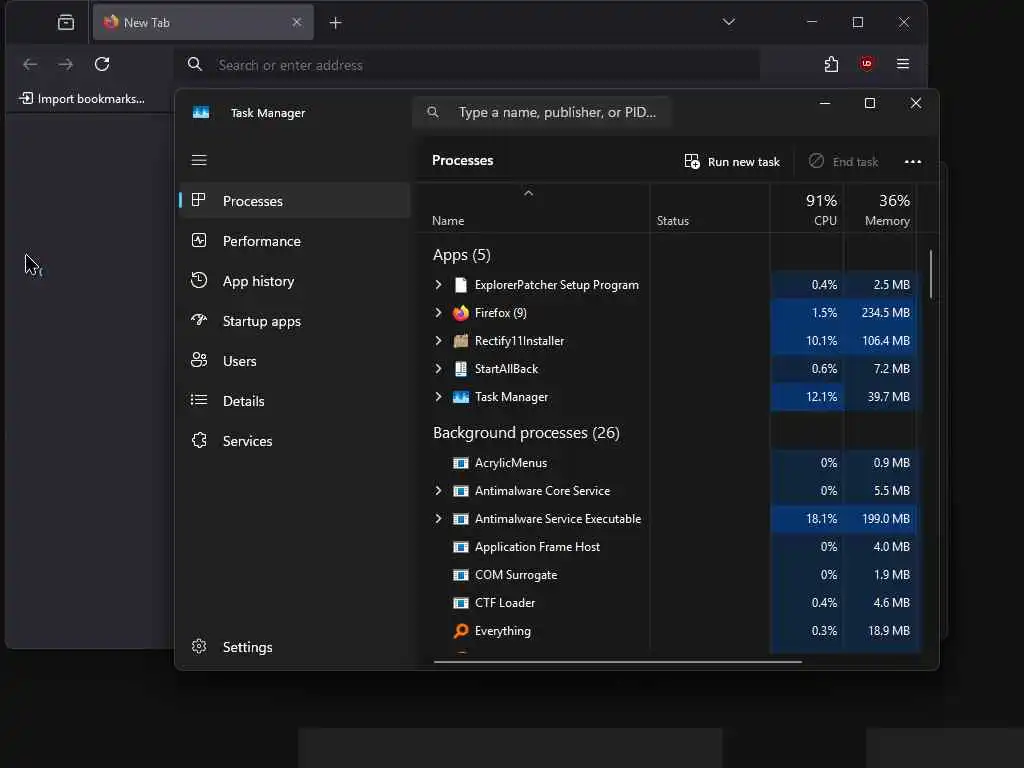This screenshot has width=1024, height=768.
Task: Click the Firefox process icon in Apps list
Action: pyautogui.click(x=460, y=313)
